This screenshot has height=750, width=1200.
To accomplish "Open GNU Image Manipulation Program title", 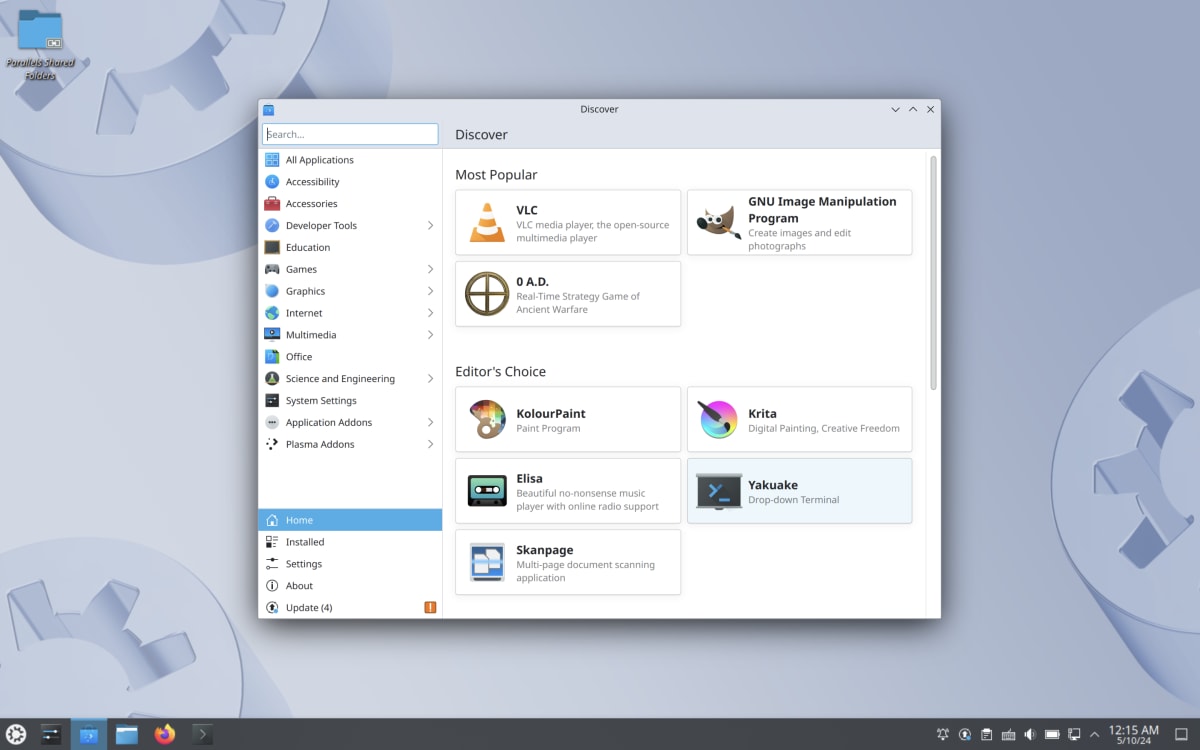I will (822, 210).
